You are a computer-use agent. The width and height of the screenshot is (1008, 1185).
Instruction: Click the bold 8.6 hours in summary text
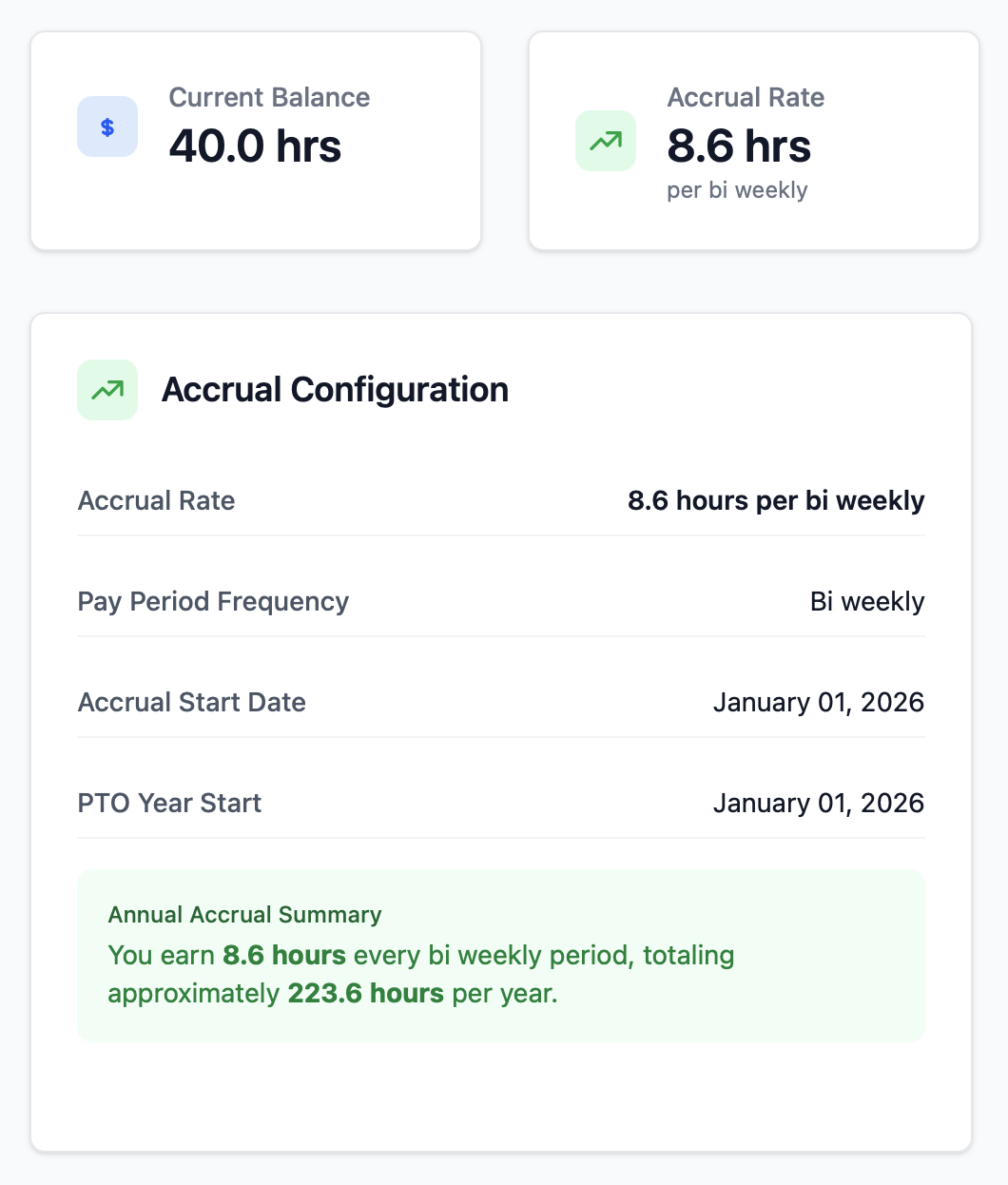coord(284,956)
